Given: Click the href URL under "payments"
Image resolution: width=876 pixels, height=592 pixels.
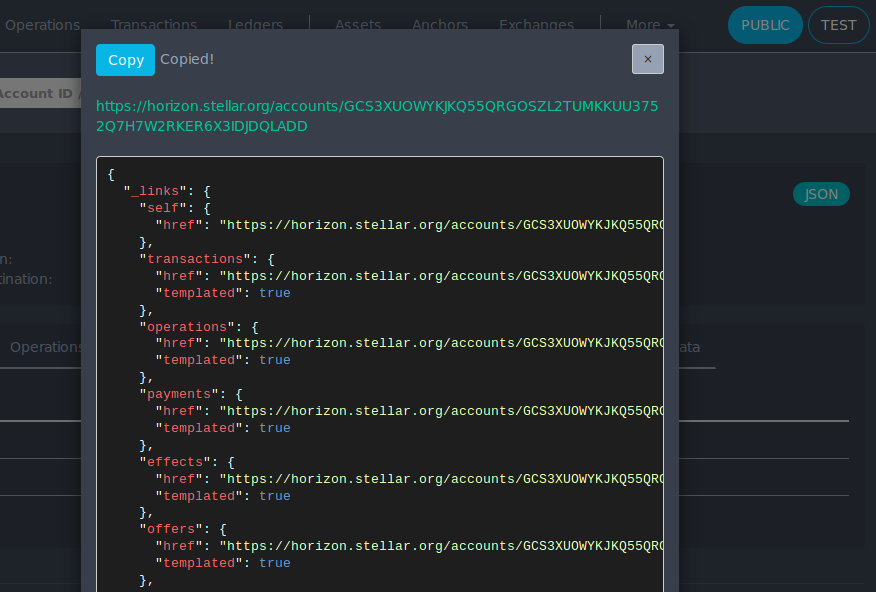Looking at the screenshot, I should coord(441,411).
